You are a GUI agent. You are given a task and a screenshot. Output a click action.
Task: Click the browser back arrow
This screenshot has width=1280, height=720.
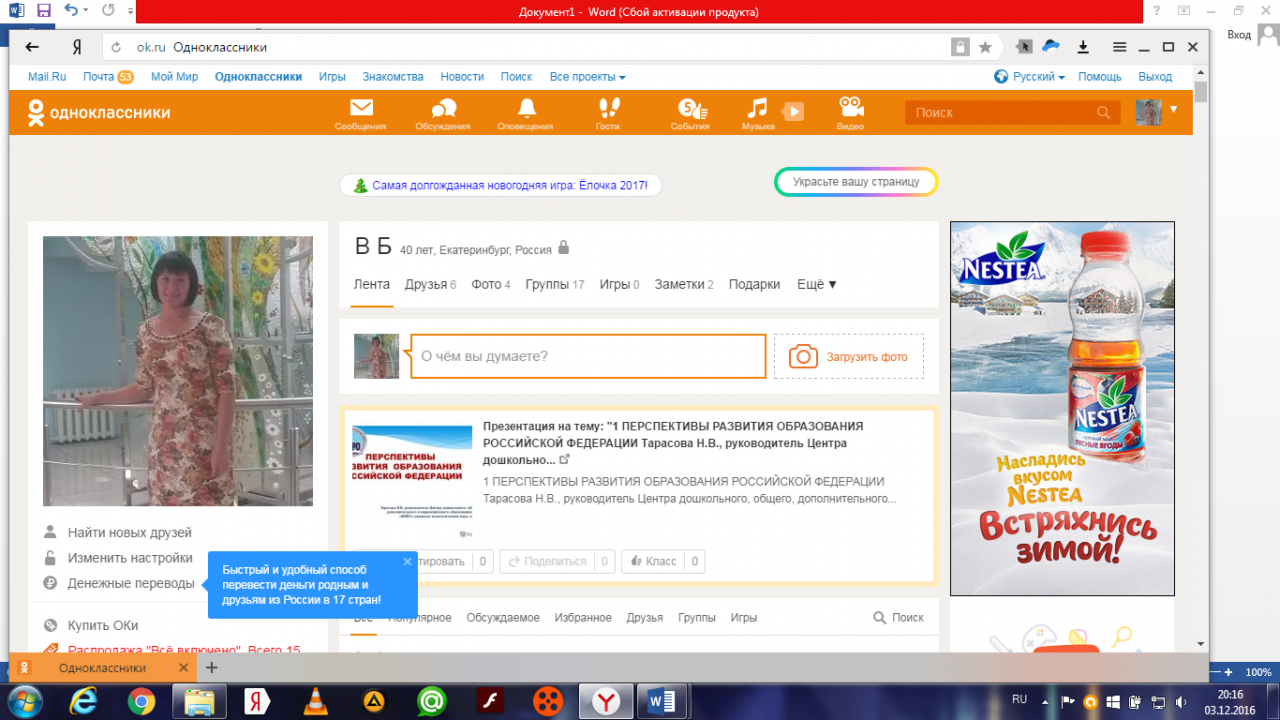coord(32,47)
